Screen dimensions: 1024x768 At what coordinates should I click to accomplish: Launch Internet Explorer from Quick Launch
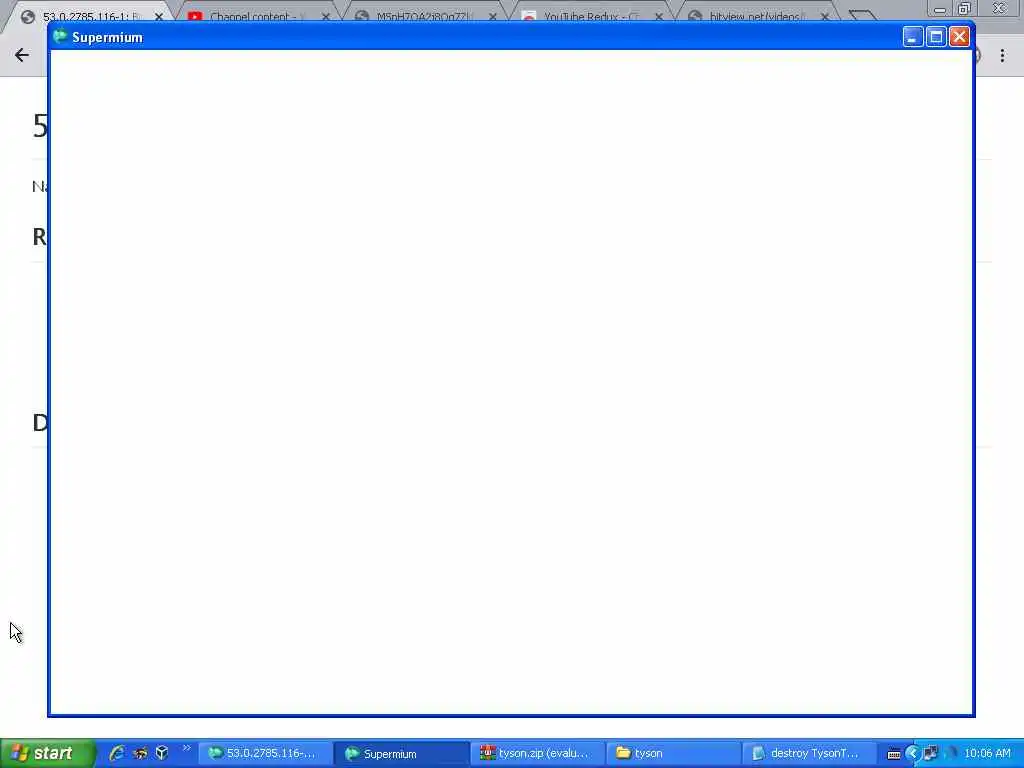click(118, 753)
